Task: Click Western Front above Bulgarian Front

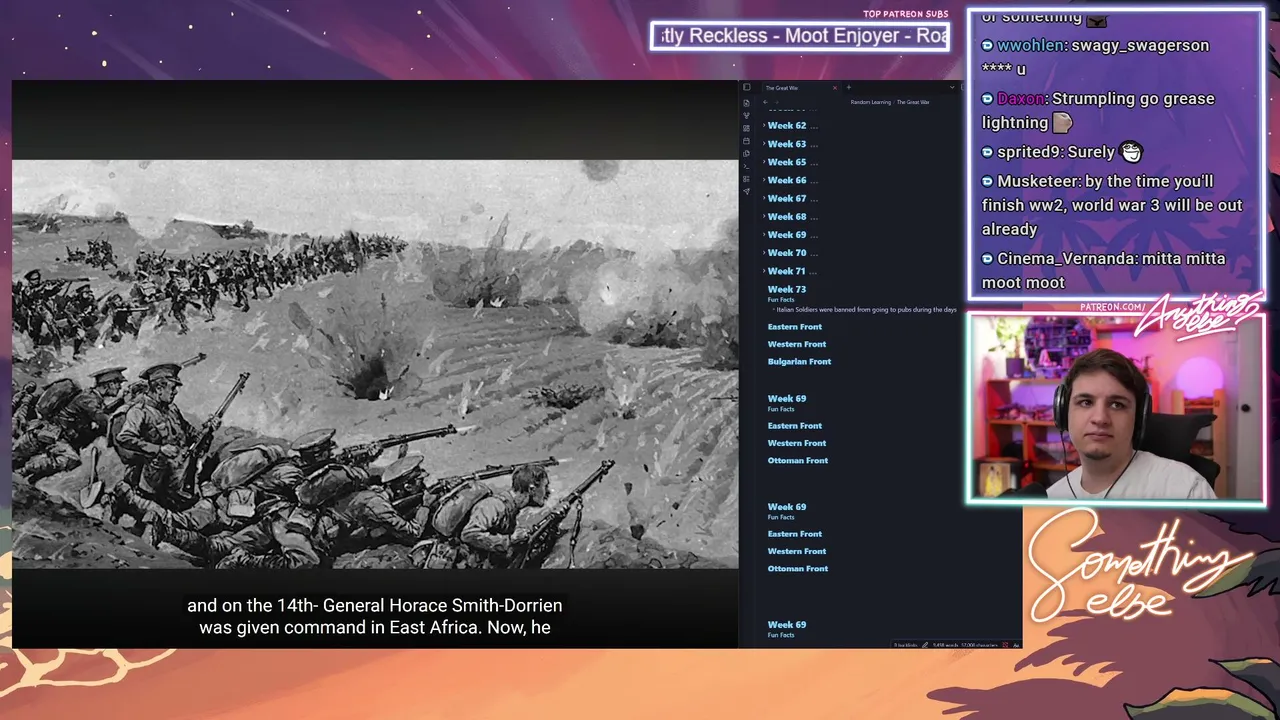Action: click(797, 344)
